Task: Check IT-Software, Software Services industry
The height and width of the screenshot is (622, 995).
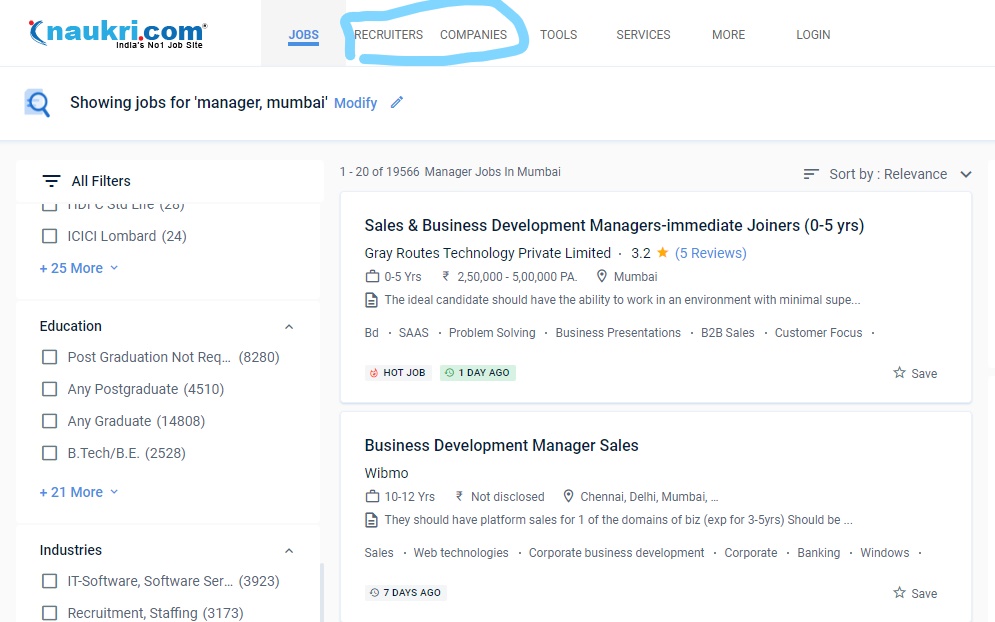Action: click(x=49, y=581)
